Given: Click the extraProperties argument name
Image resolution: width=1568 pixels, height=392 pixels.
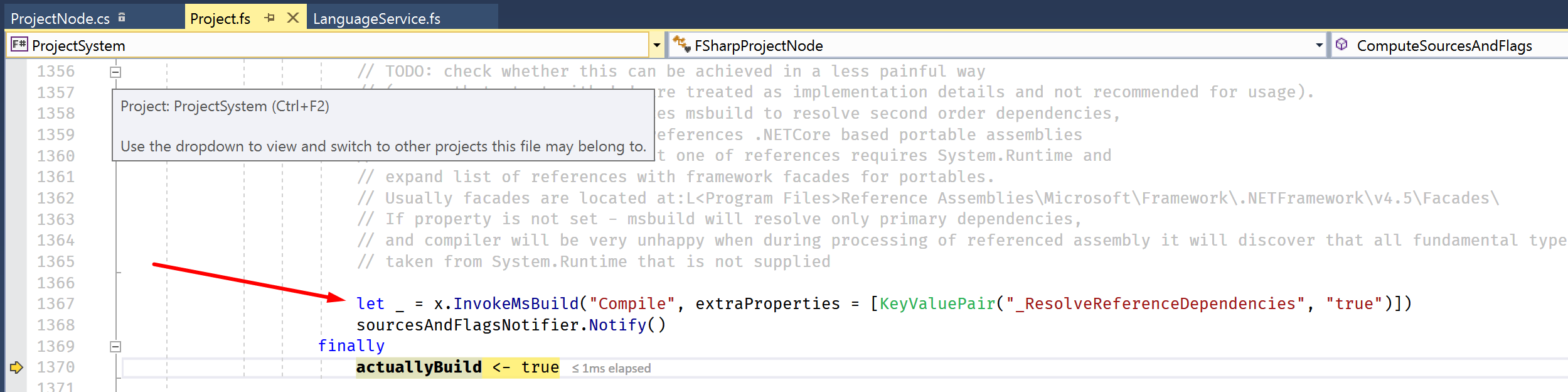Looking at the screenshot, I should click(767, 304).
